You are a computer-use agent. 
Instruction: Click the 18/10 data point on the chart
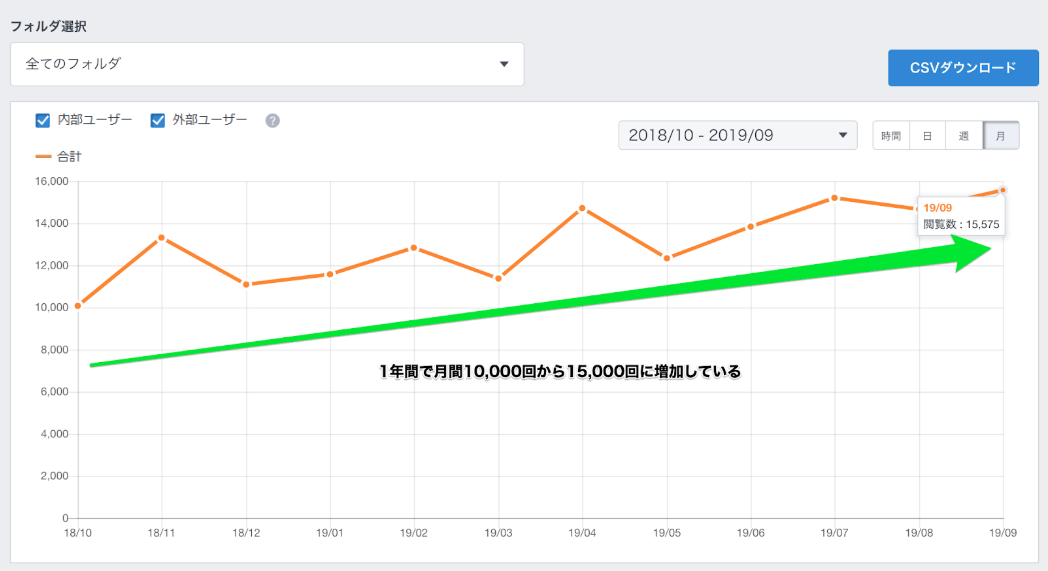(x=78, y=305)
